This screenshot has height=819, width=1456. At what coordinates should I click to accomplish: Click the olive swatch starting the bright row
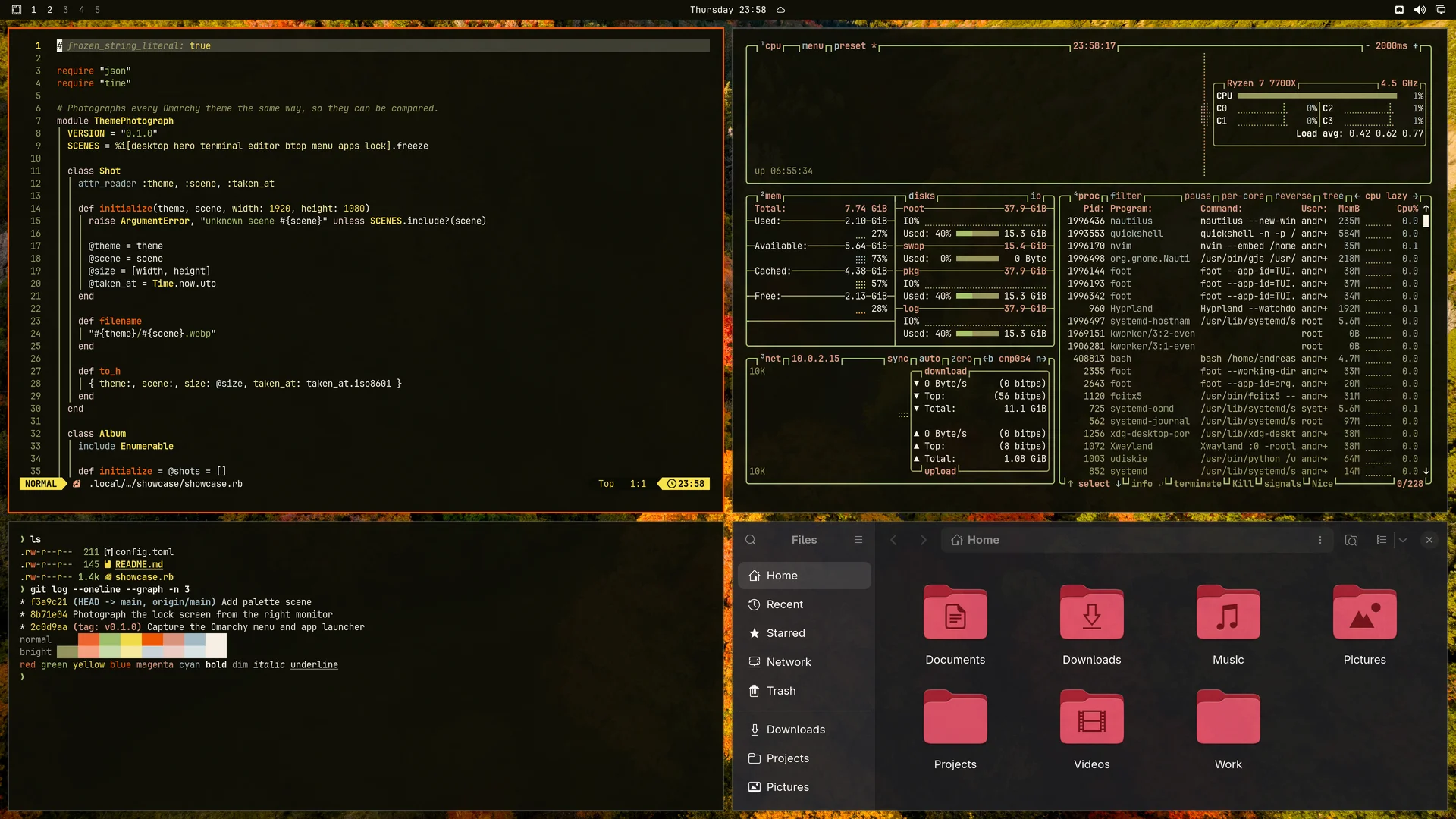coord(67,652)
